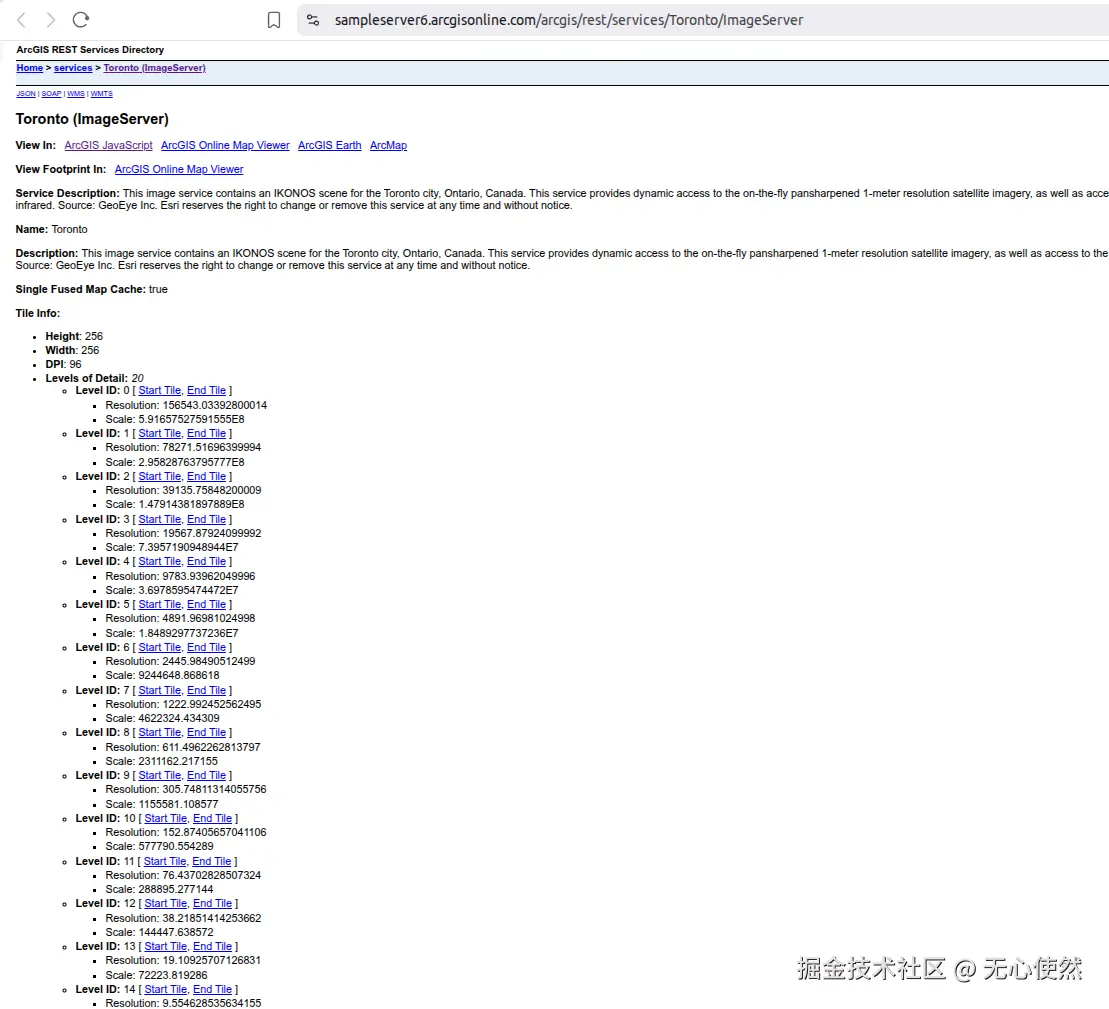Click the Toronto (ImageServer) breadcrumb link
The image size is (1109, 1009).
[x=154, y=68]
